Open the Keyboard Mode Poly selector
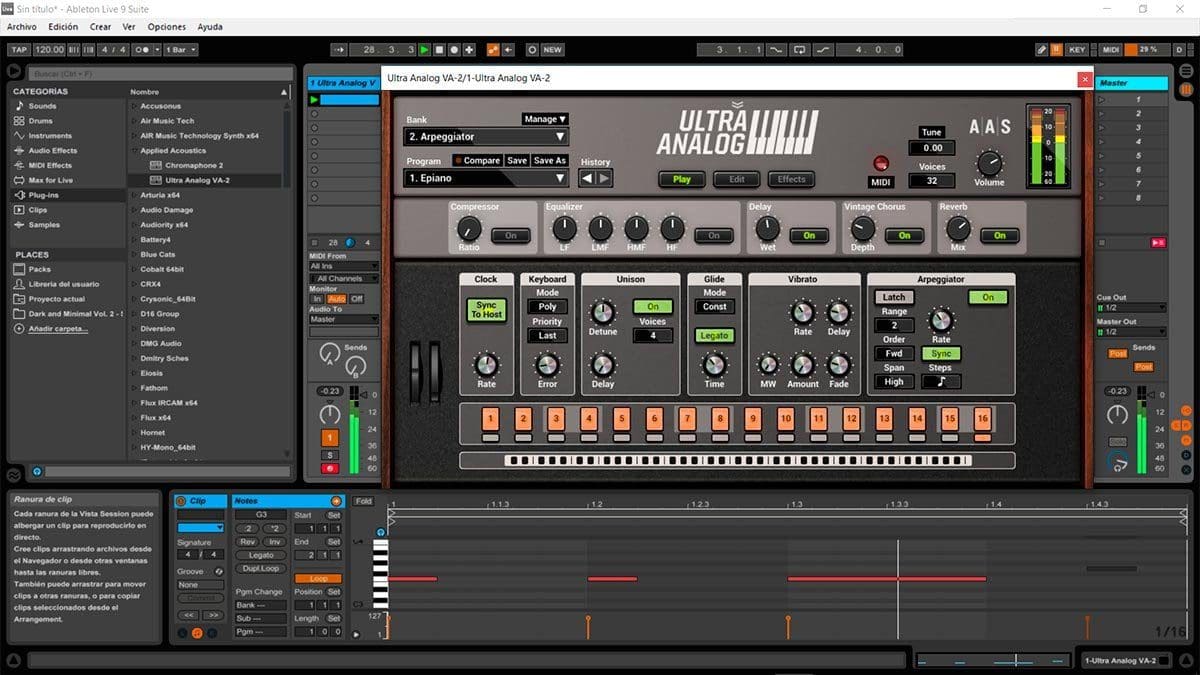The height and width of the screenshot is (675, 1200). pyautogui.click(x=548, y=307)
